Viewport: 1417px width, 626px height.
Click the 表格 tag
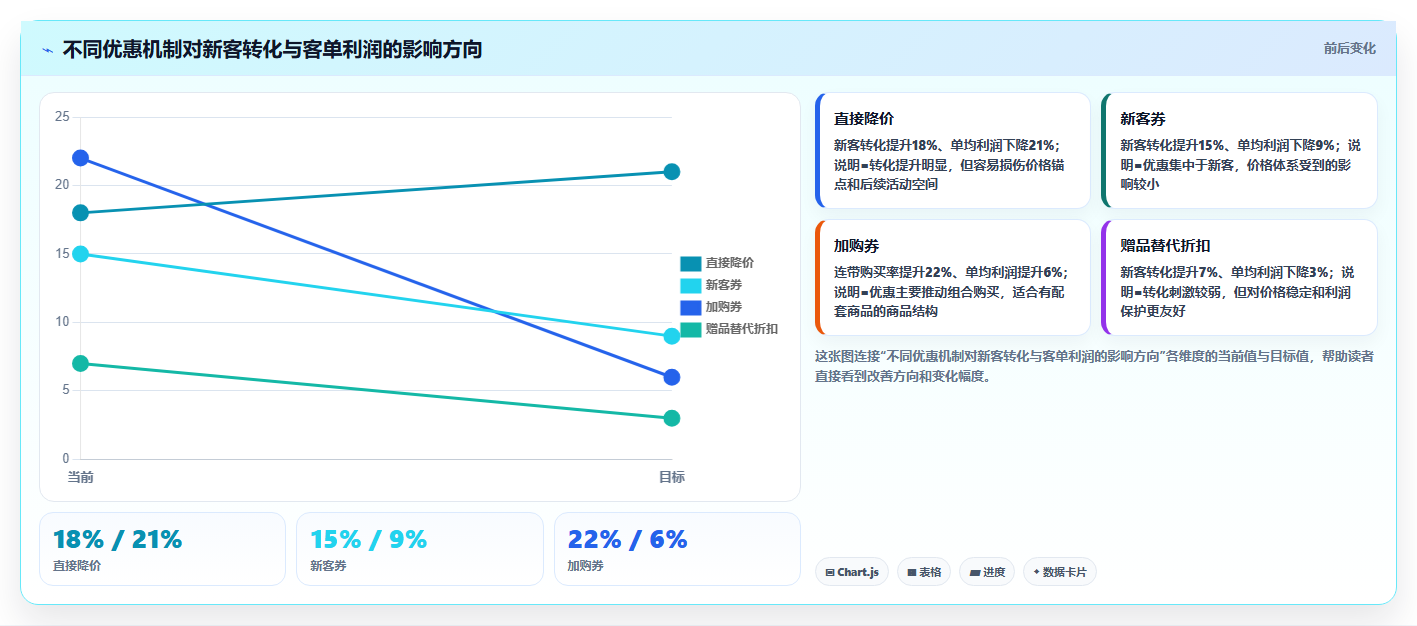point(924,572)
